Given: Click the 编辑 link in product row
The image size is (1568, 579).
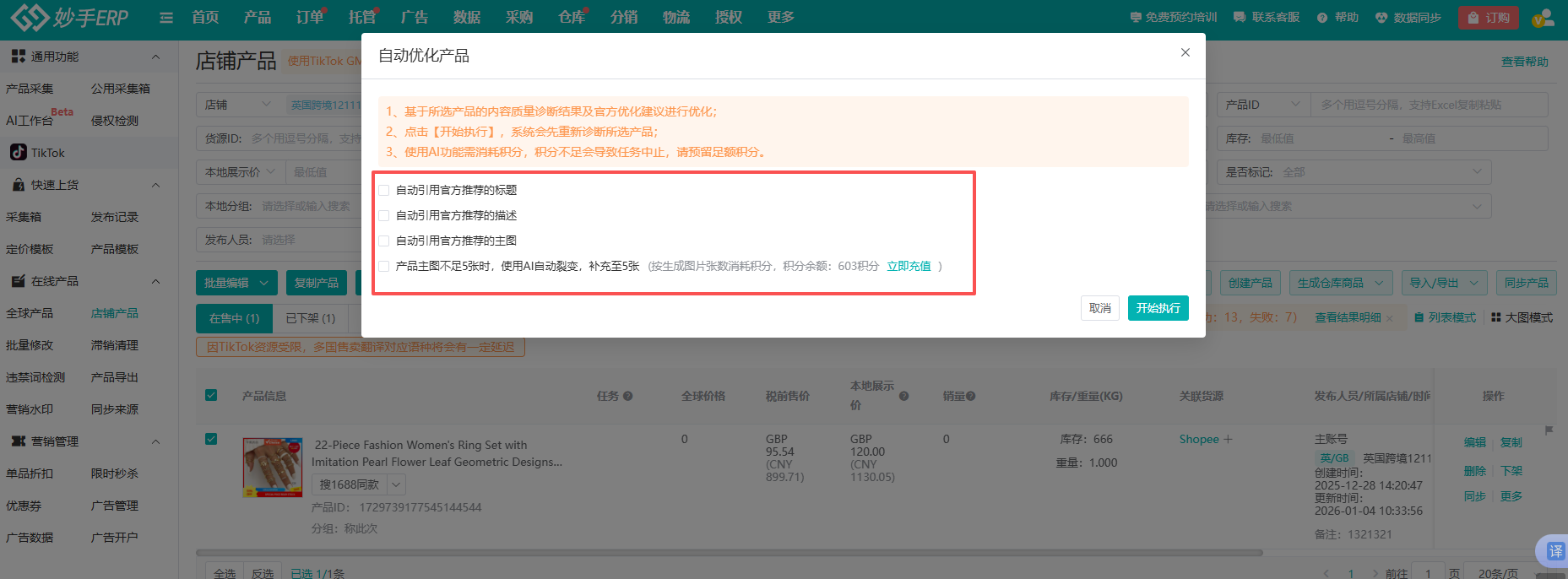Looking at the screenshot, I should point(1474,442).
